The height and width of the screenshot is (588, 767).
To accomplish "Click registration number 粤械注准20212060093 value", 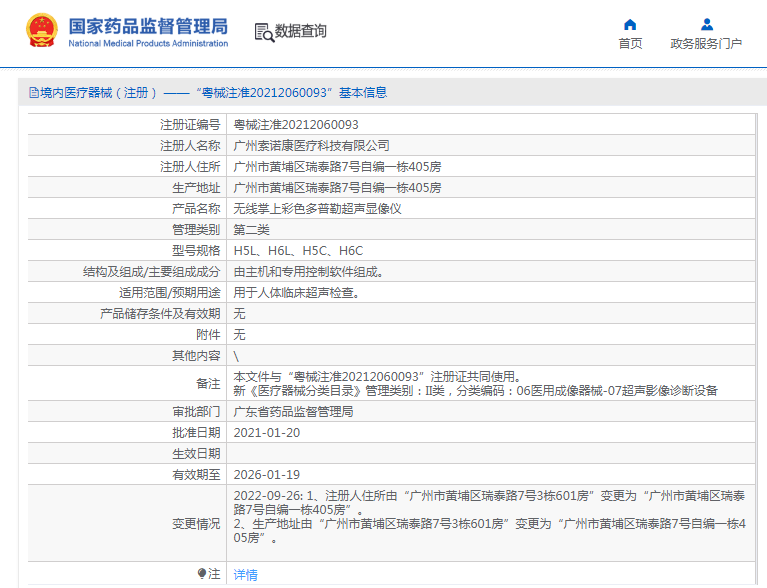I will point(296,125).
